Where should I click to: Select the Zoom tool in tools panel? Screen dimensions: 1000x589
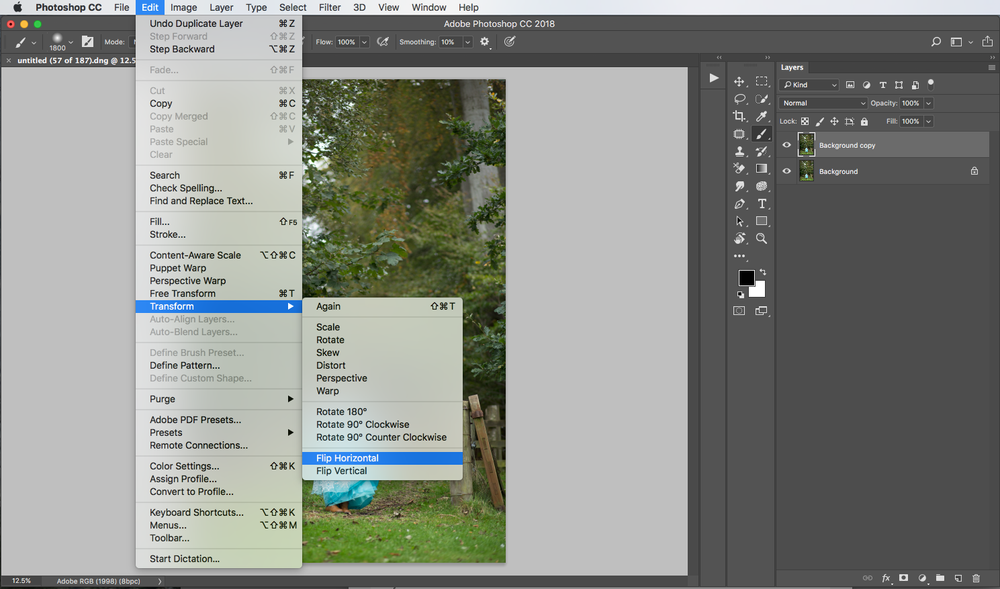pyautogui.click(x=761, y=238)
